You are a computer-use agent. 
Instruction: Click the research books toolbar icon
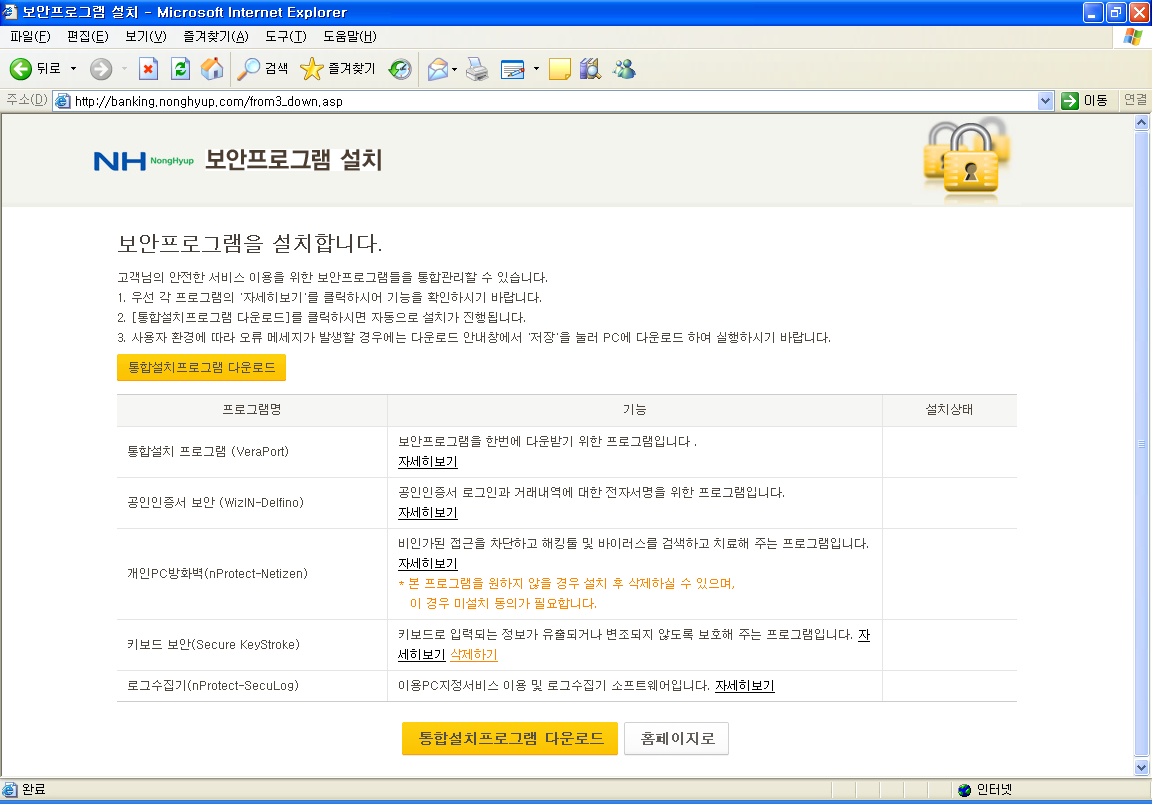(591, 69)
